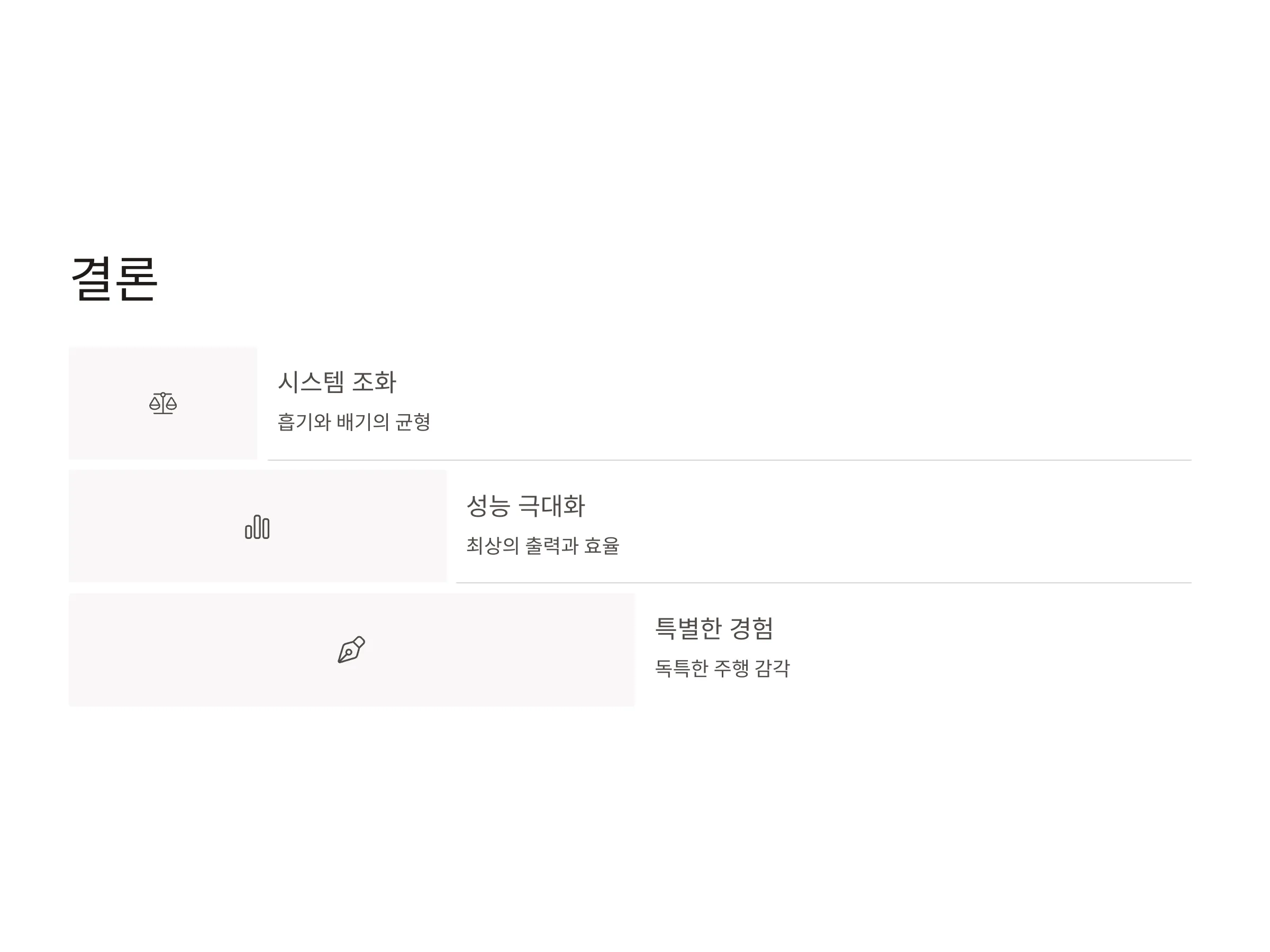Image resolution: width=1270 pixels, height=952 pixels.
Task: Click the divider line below 최상의 출력과 효율
Action: (824, 583)
